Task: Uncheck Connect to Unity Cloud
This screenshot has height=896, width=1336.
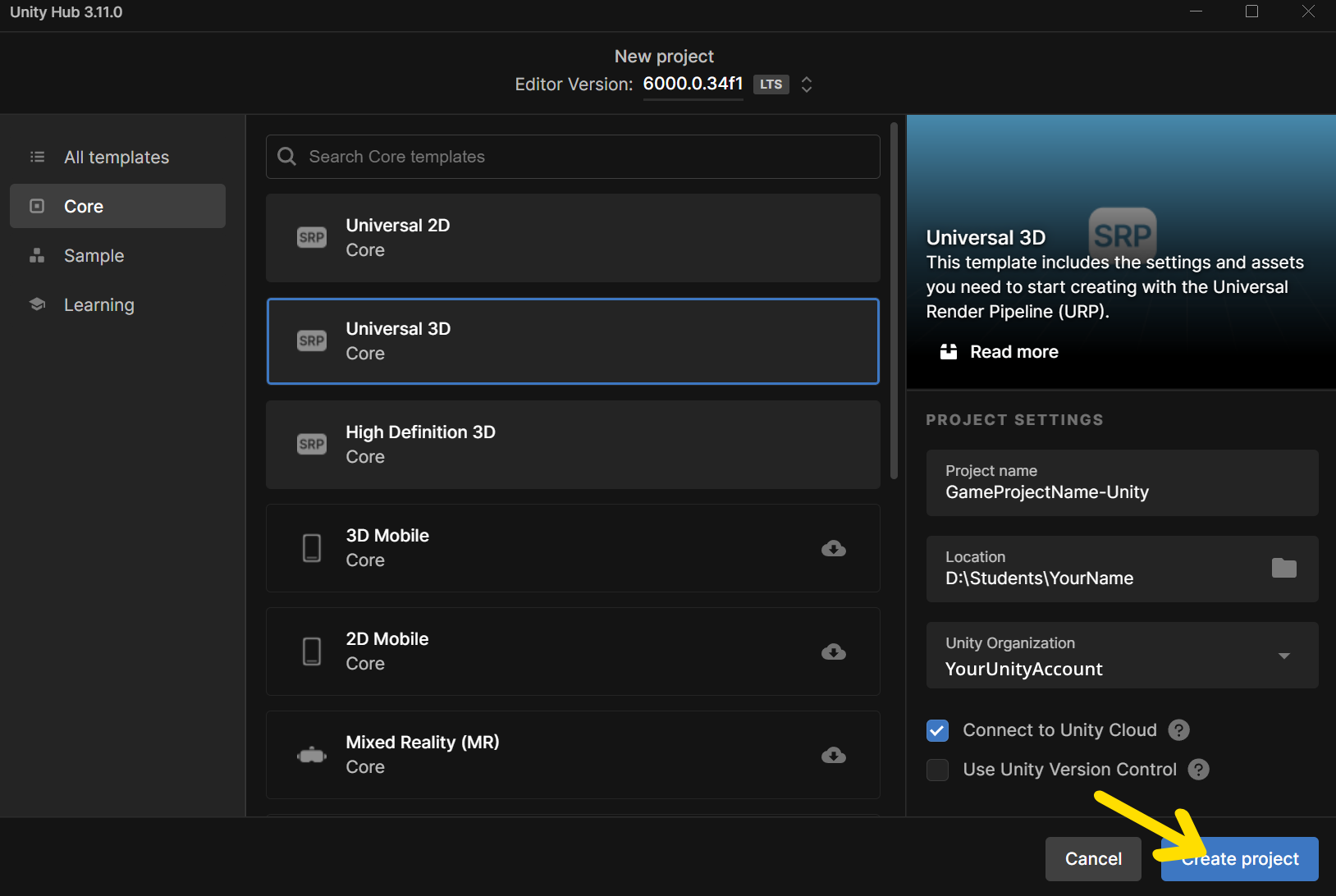Action: (x=937, y=730)
